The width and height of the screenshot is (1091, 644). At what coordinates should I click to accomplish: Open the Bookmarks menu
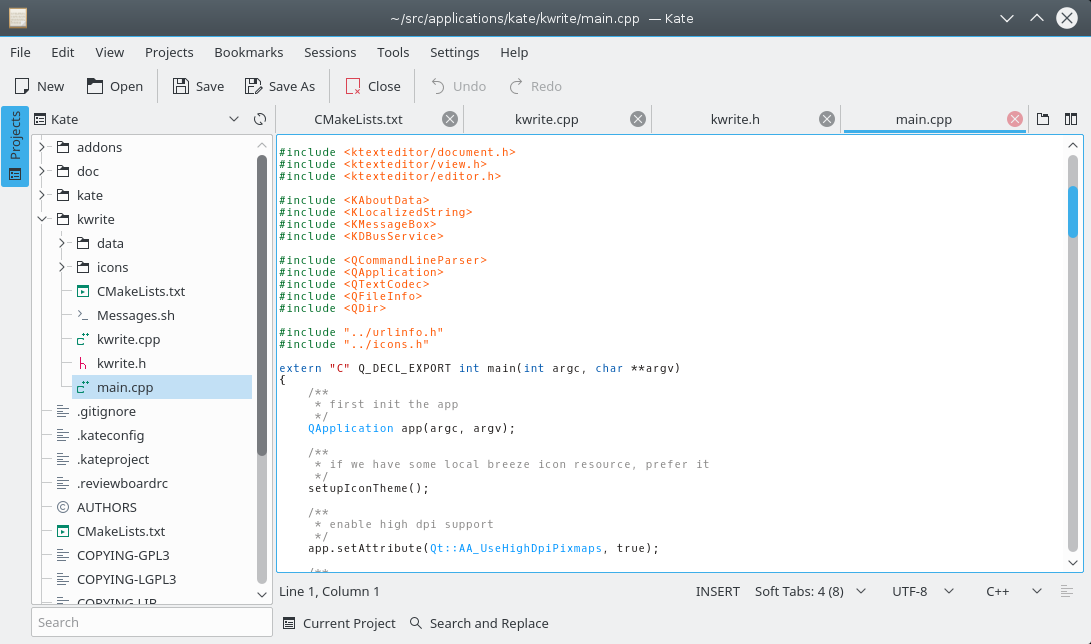point(248,52)
